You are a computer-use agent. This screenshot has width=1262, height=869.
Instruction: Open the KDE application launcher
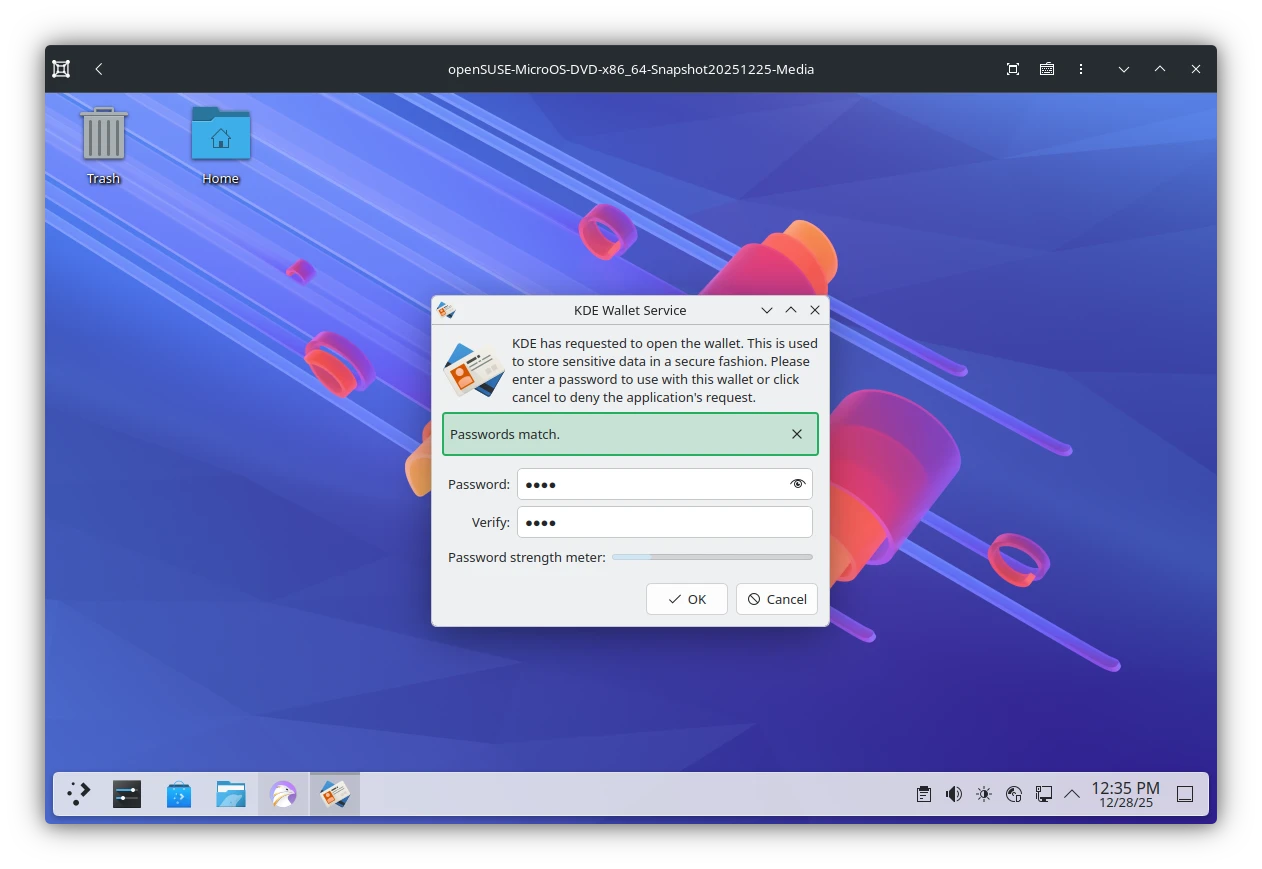click(x=77, y=793)
